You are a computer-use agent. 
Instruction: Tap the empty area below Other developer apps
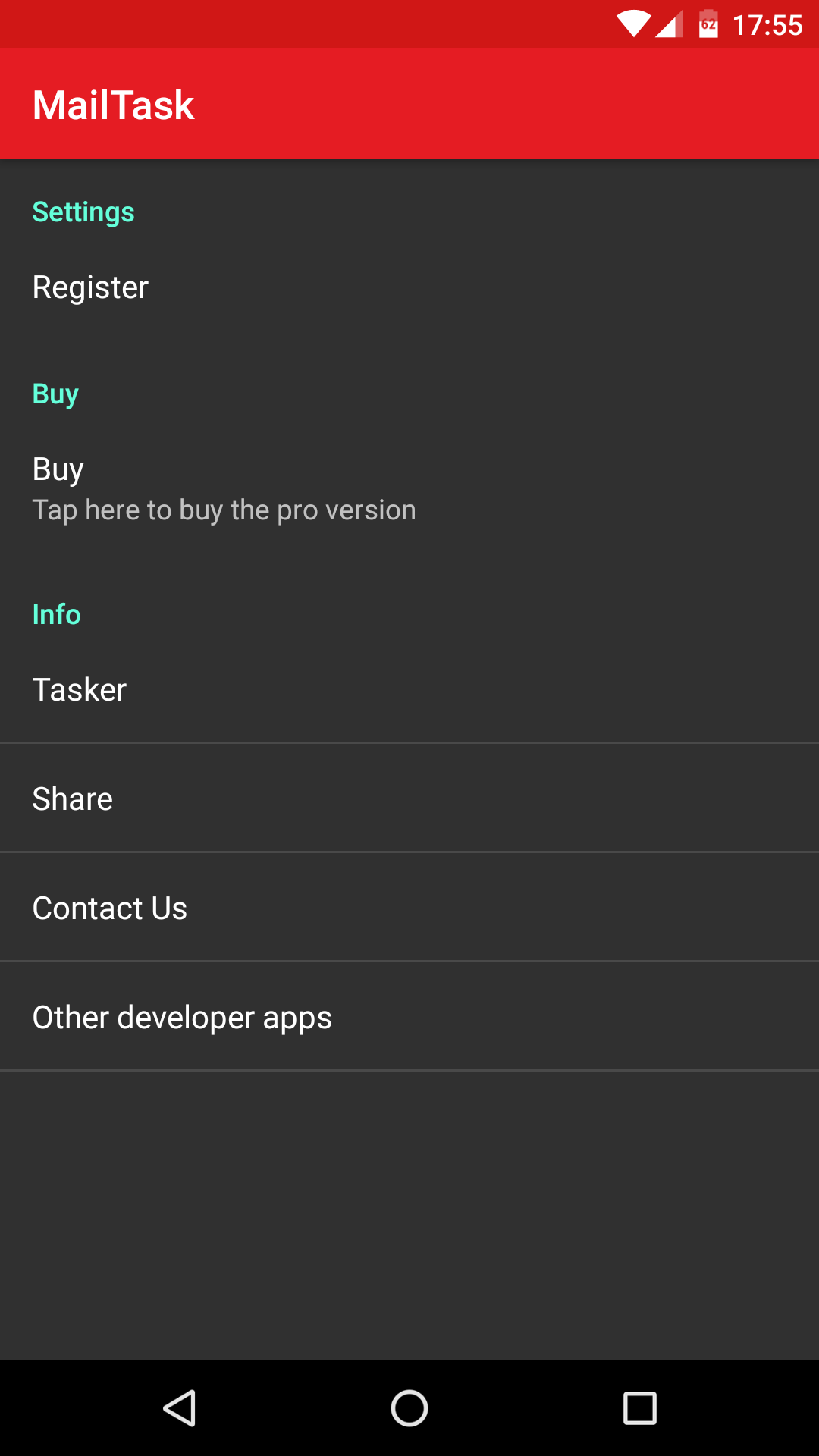(x=409, y=1215)
